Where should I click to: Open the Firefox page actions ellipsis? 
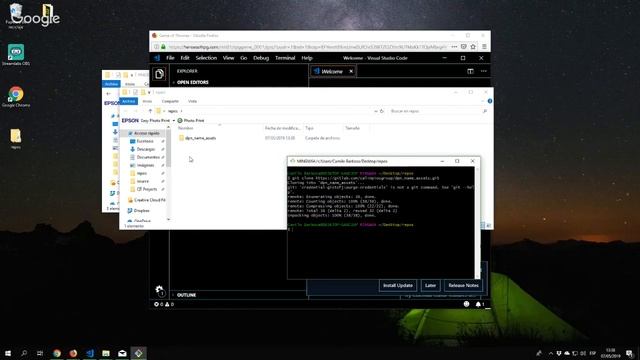point(454,47)
